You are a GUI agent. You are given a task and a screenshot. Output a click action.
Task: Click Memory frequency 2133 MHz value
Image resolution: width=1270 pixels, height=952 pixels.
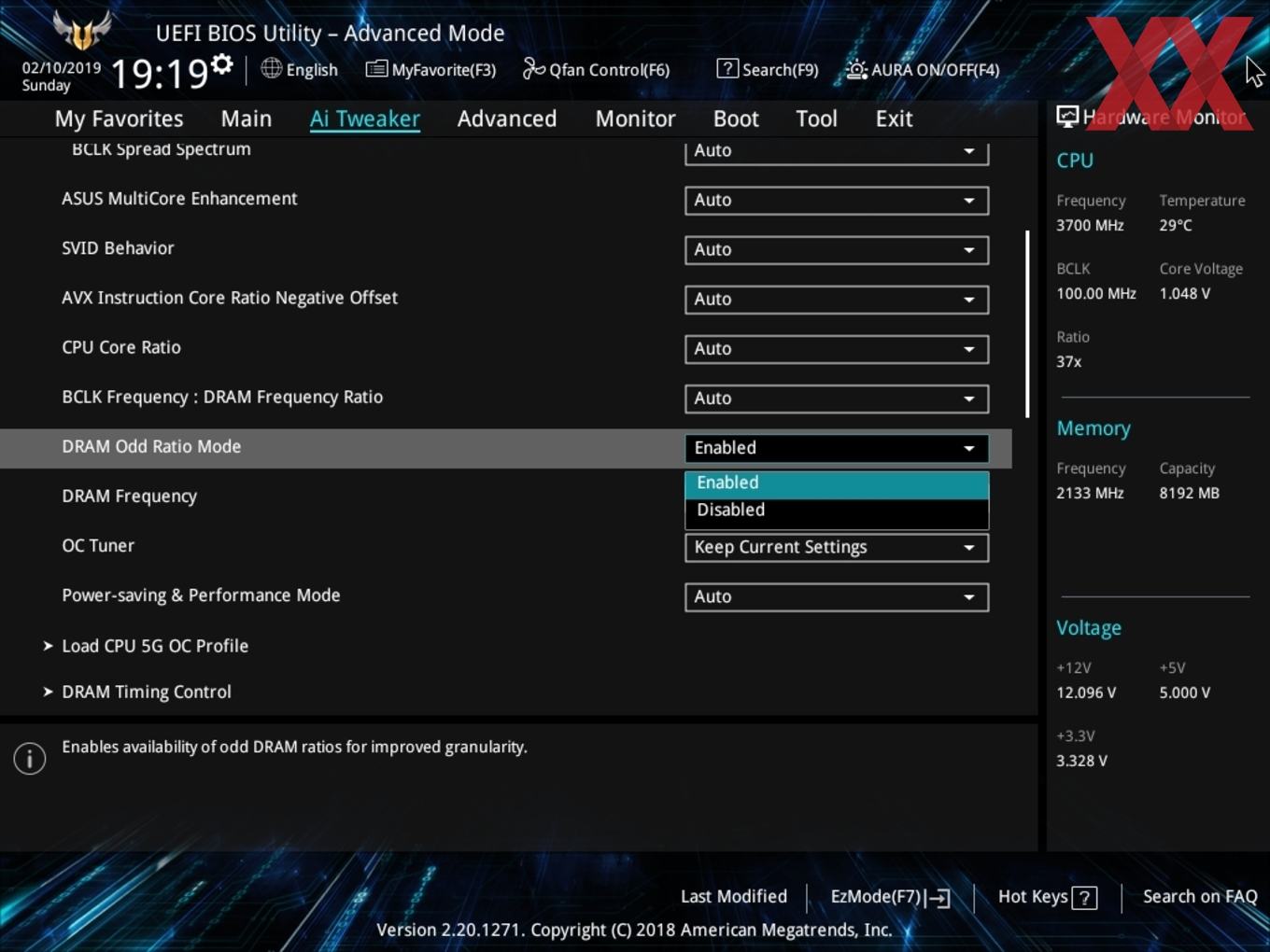[x=1090, y=493]
